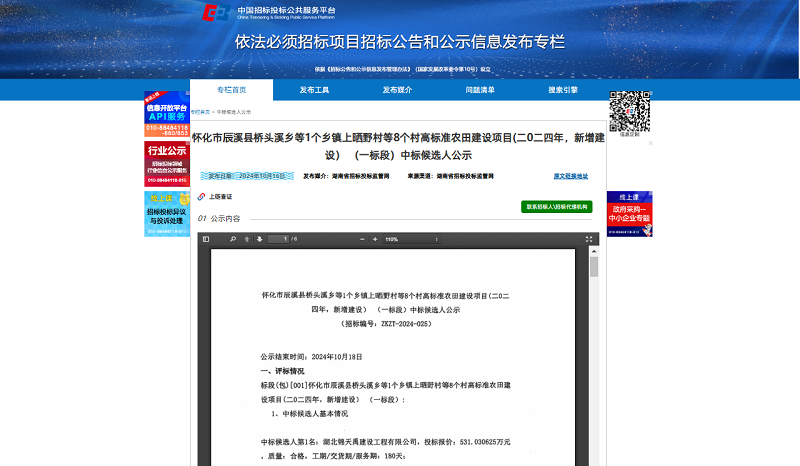800x466 pixels.
Task: Open the 专栏首页 tab
Action: (x=231, y=90)
